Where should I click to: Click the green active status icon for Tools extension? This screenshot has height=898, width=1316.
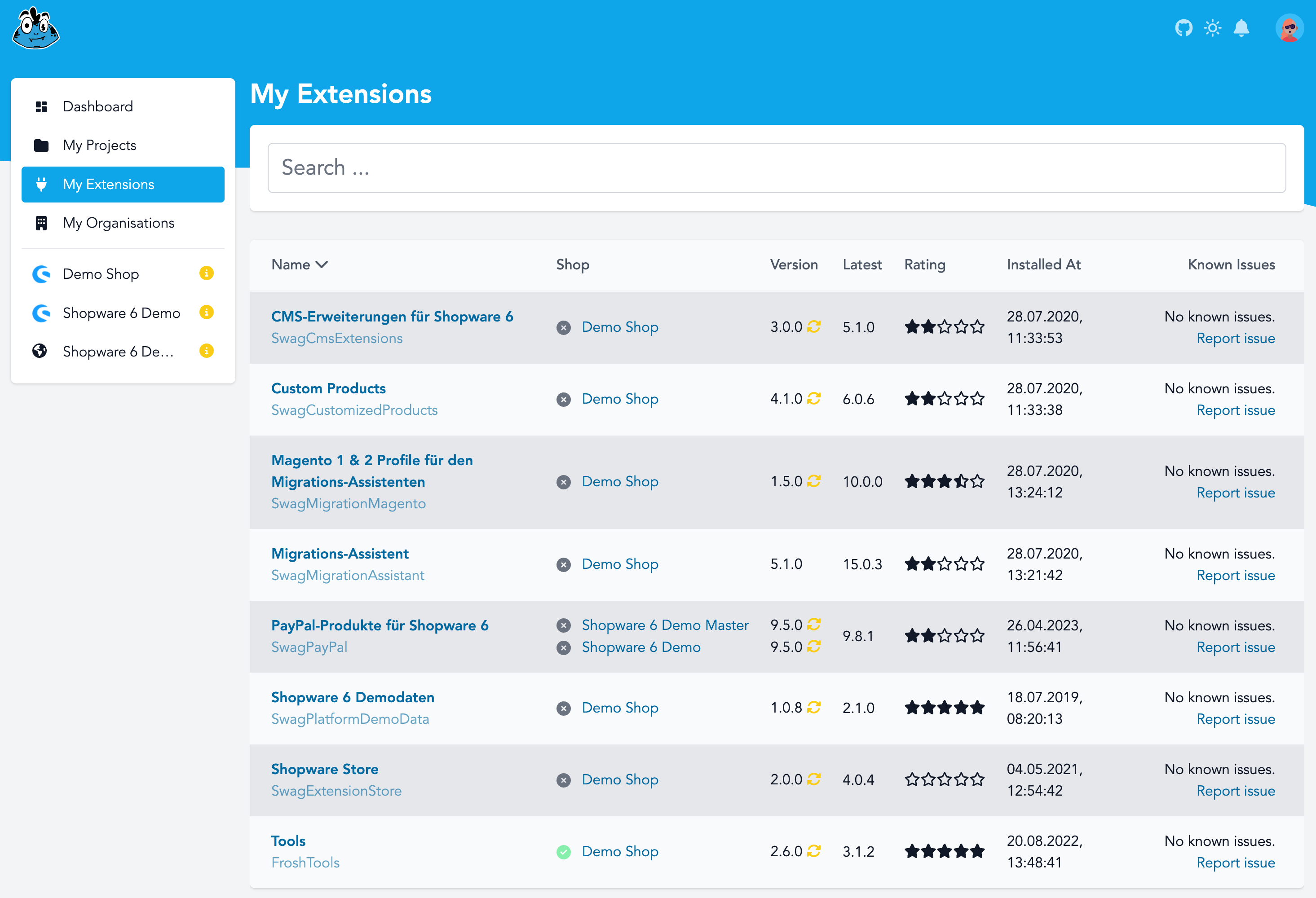pyautogui.click(x=563, y=851)
